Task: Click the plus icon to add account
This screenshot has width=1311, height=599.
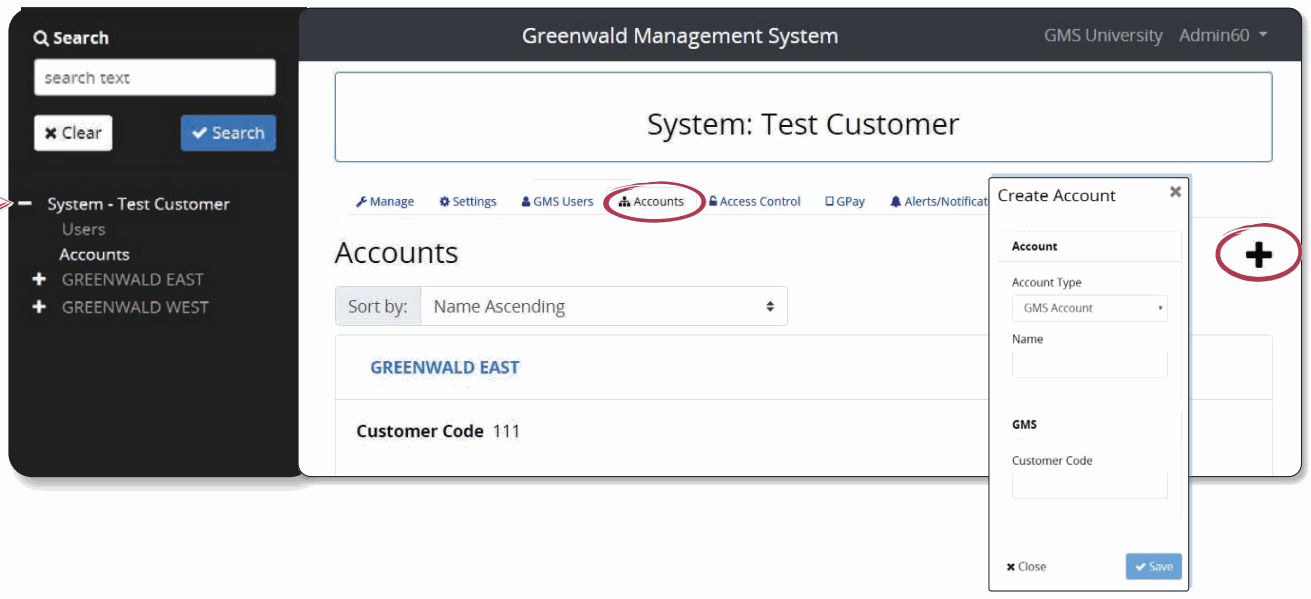Action: click(1258, 255)
